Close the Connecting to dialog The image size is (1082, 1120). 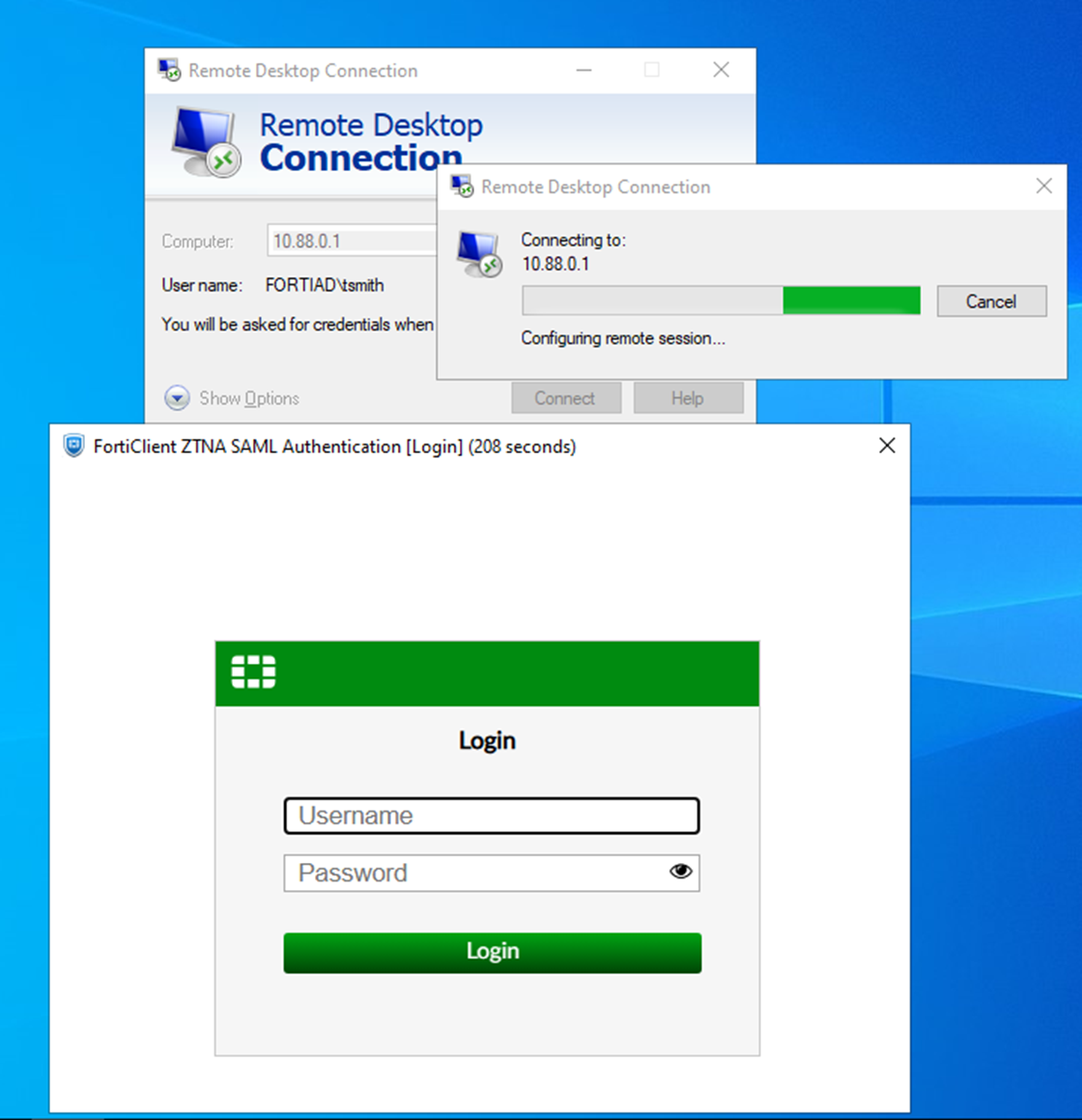[x=1043, y=187]
